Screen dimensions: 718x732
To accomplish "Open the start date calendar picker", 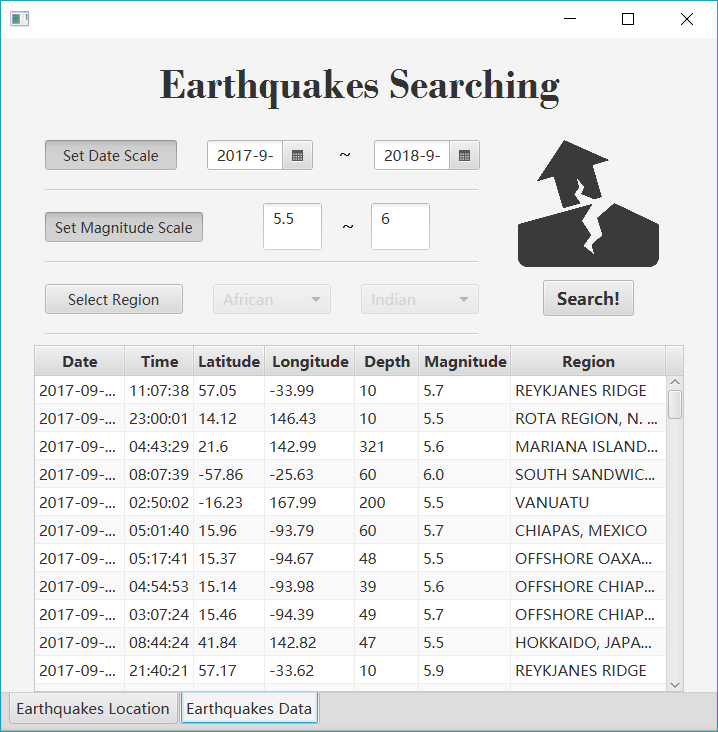I will point(297,155).
